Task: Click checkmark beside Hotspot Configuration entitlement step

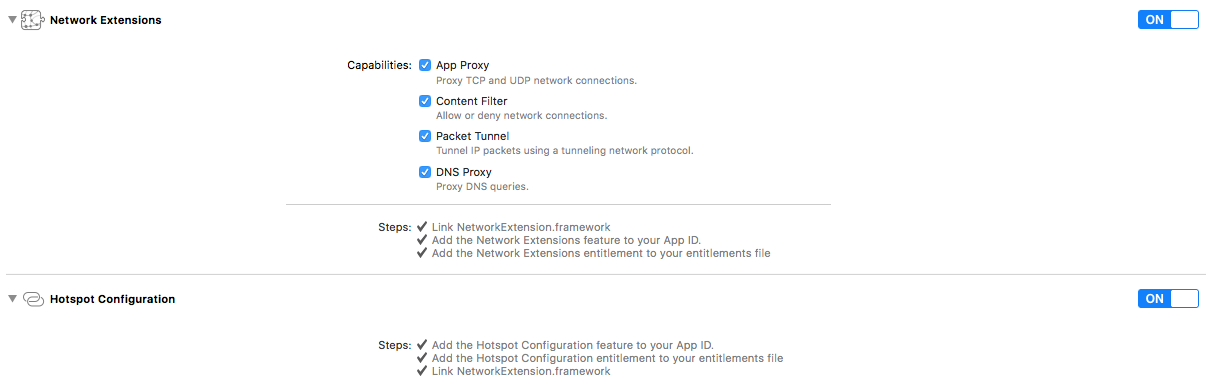Action: click(x=422, y=358)
